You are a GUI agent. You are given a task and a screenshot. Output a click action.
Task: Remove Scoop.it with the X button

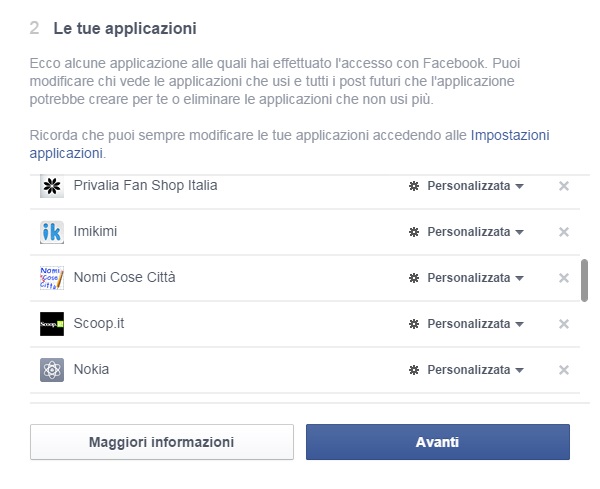[x=564, y=324]
